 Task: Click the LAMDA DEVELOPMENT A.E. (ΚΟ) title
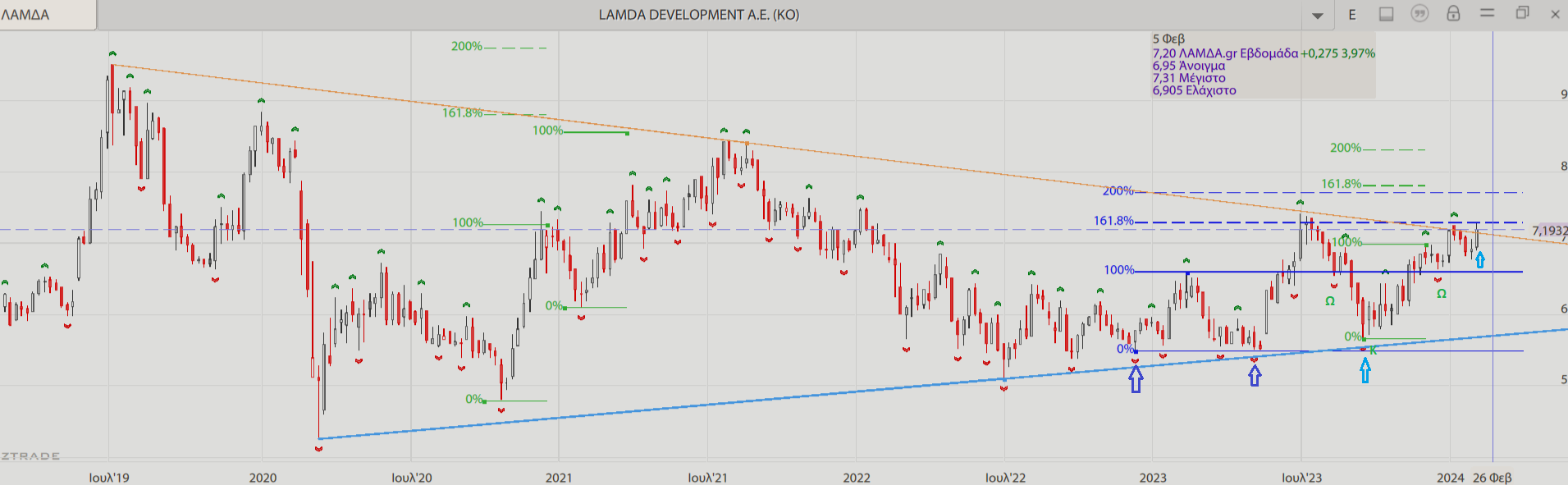pyautogui.click(x=699, y=15)
